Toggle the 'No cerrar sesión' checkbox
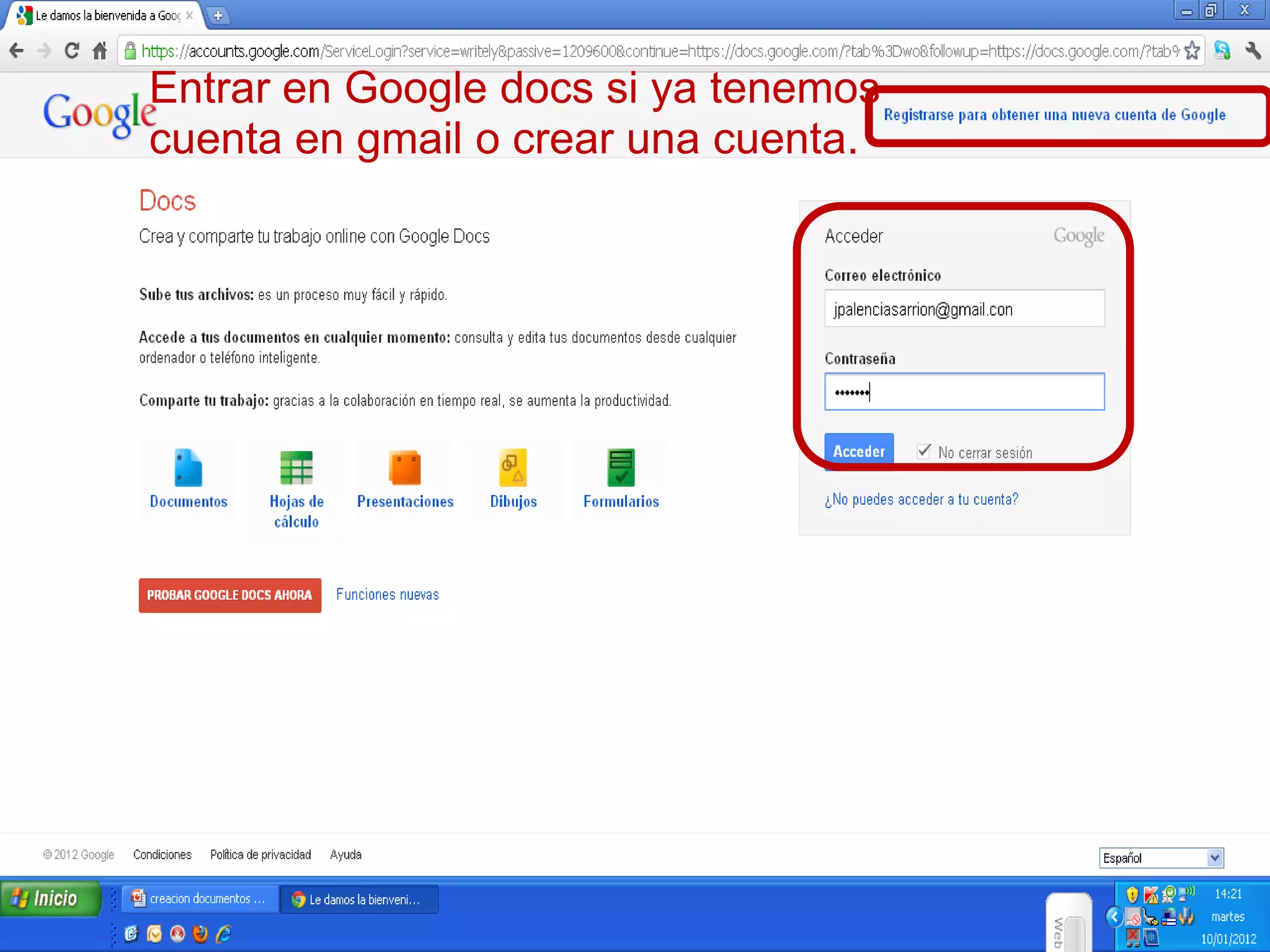1270x952 pixels. click(x=924, y=451)
